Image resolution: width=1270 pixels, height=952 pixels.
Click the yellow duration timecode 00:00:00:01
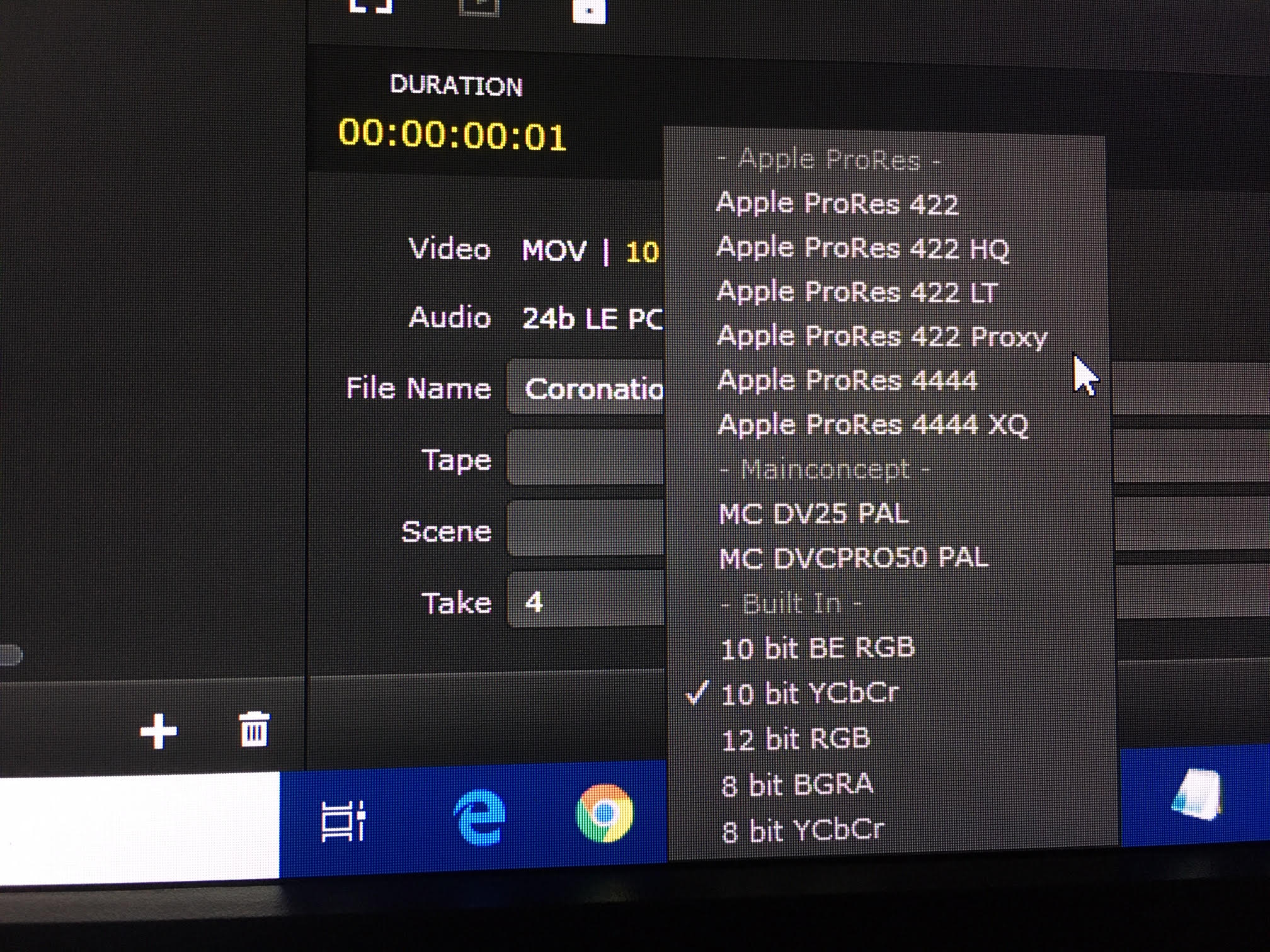click(x=452, y=135)
